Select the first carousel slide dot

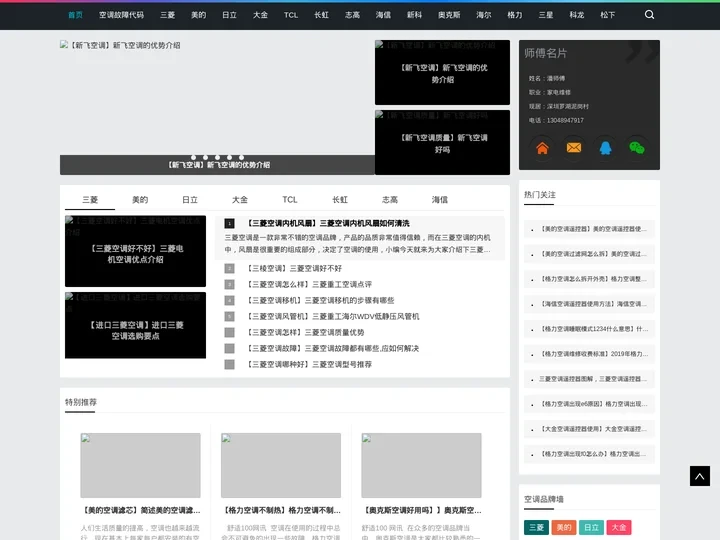(x=193, y=157)
